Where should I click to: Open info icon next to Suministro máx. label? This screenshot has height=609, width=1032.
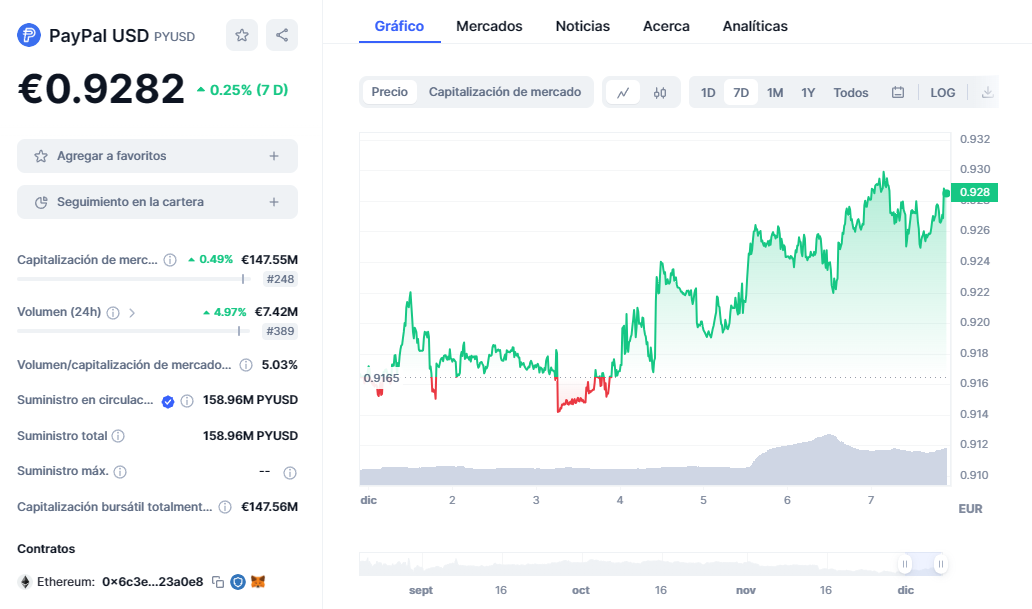click(x=120, y=471)
